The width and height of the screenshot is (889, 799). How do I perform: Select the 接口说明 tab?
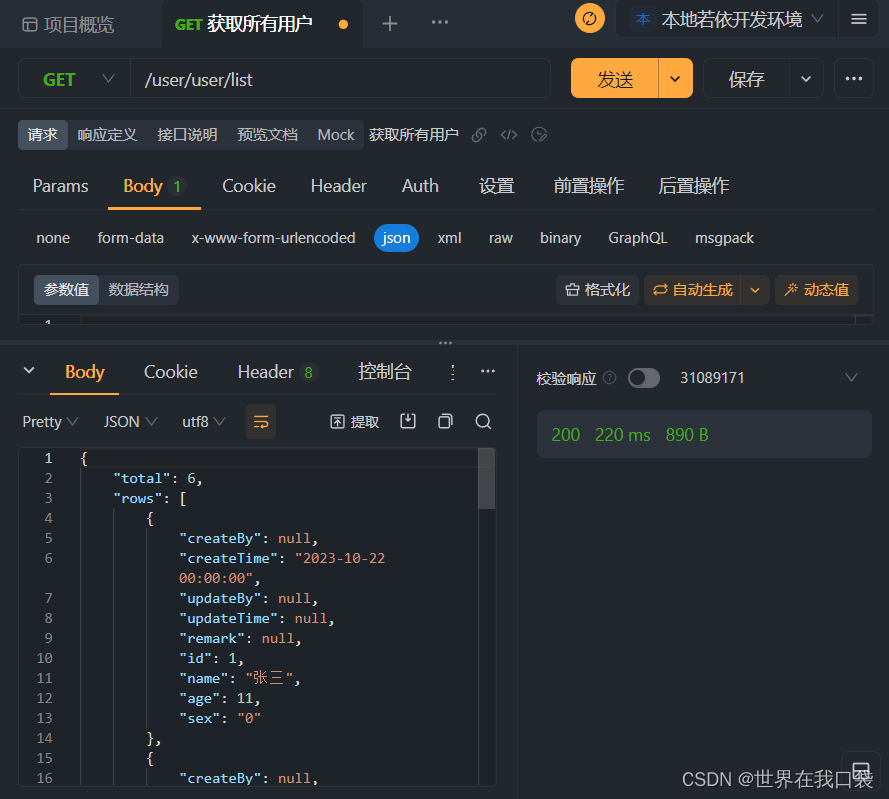point(187,135)
